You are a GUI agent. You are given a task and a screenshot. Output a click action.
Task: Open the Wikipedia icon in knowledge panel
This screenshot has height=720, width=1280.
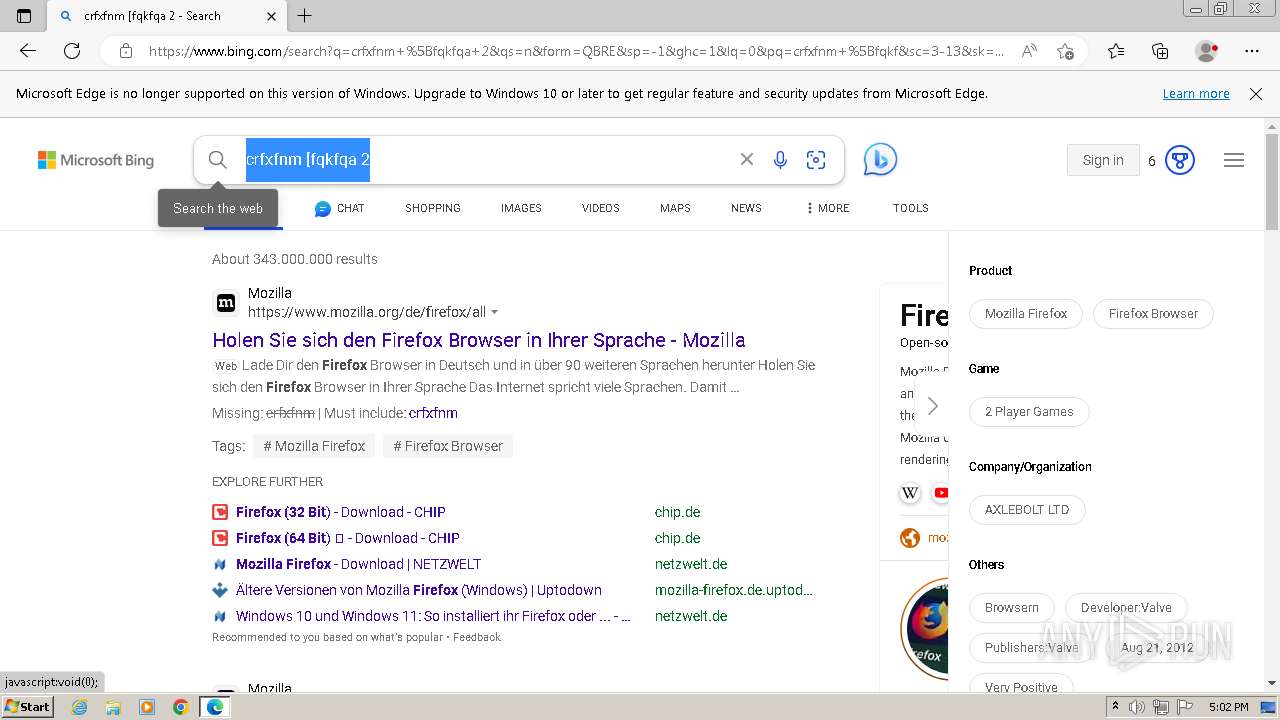910,493
